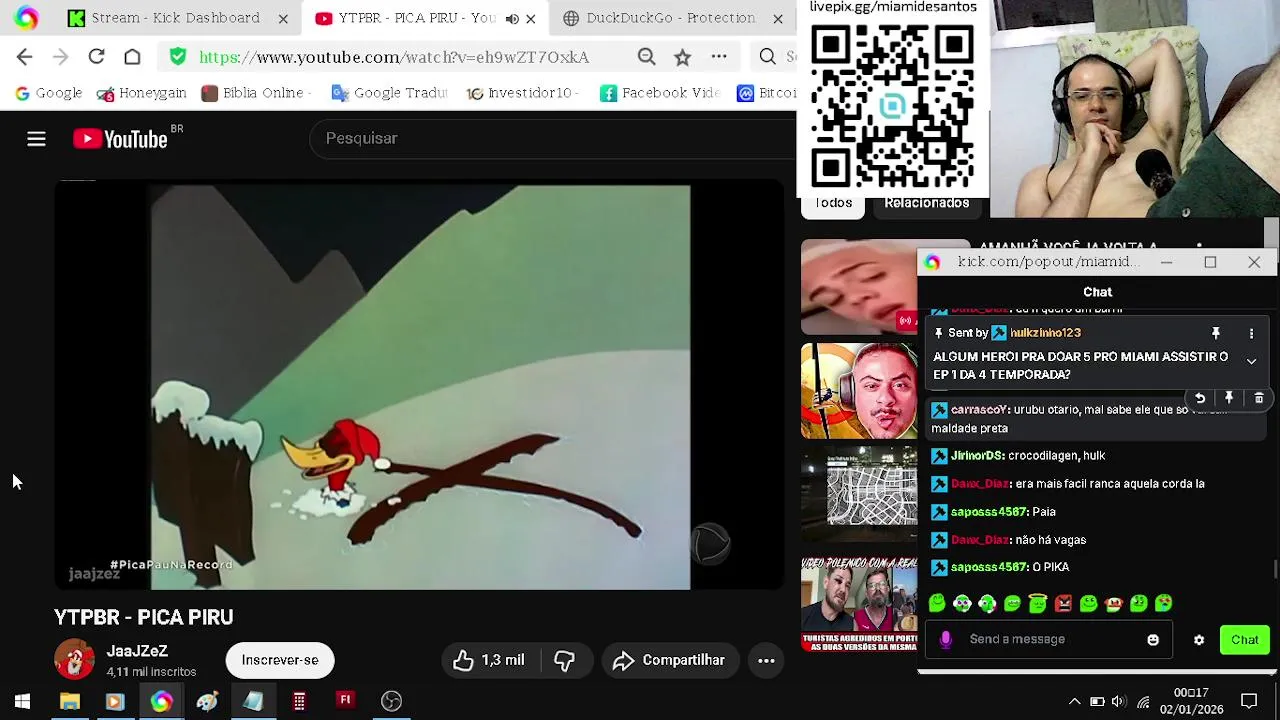Go to the YouTube home logo
The width and height of the screenshot is (1280, 720).
[120, 139]
